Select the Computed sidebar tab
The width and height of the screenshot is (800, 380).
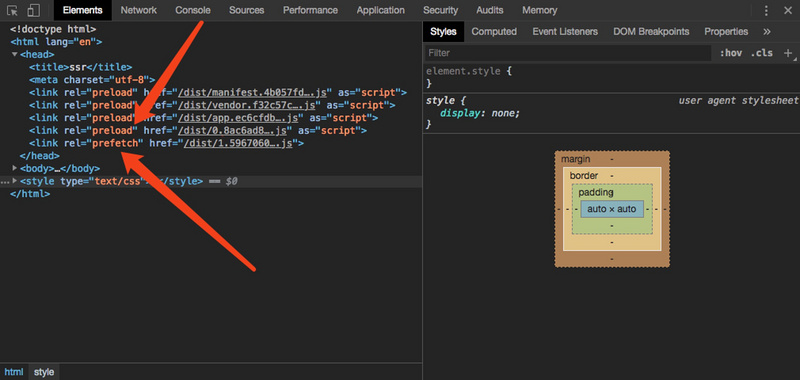click(494, 32)
